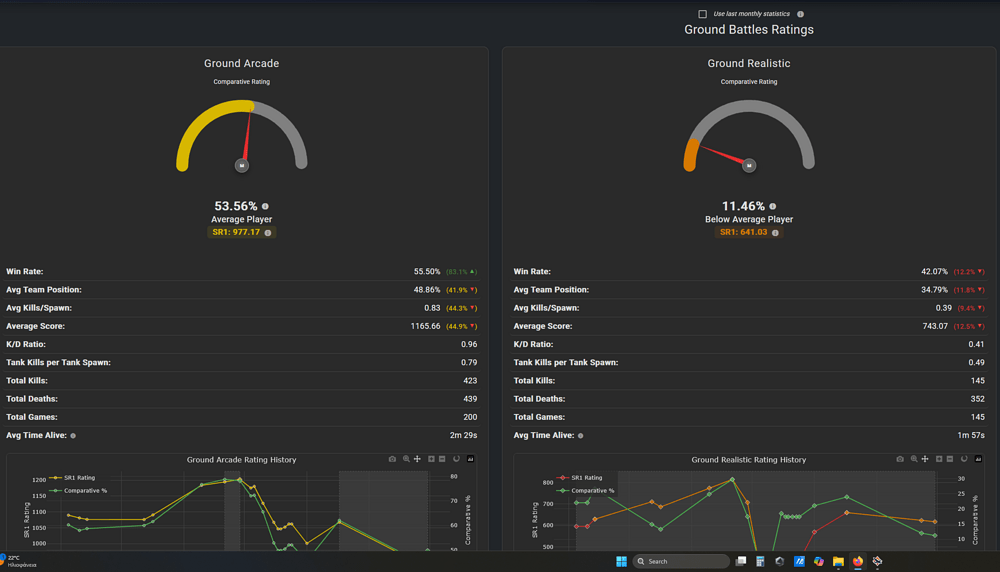1000x572 pixels.
Task: Select zoom tool on Ground Arcade Rating History
Action: (406, 459)
